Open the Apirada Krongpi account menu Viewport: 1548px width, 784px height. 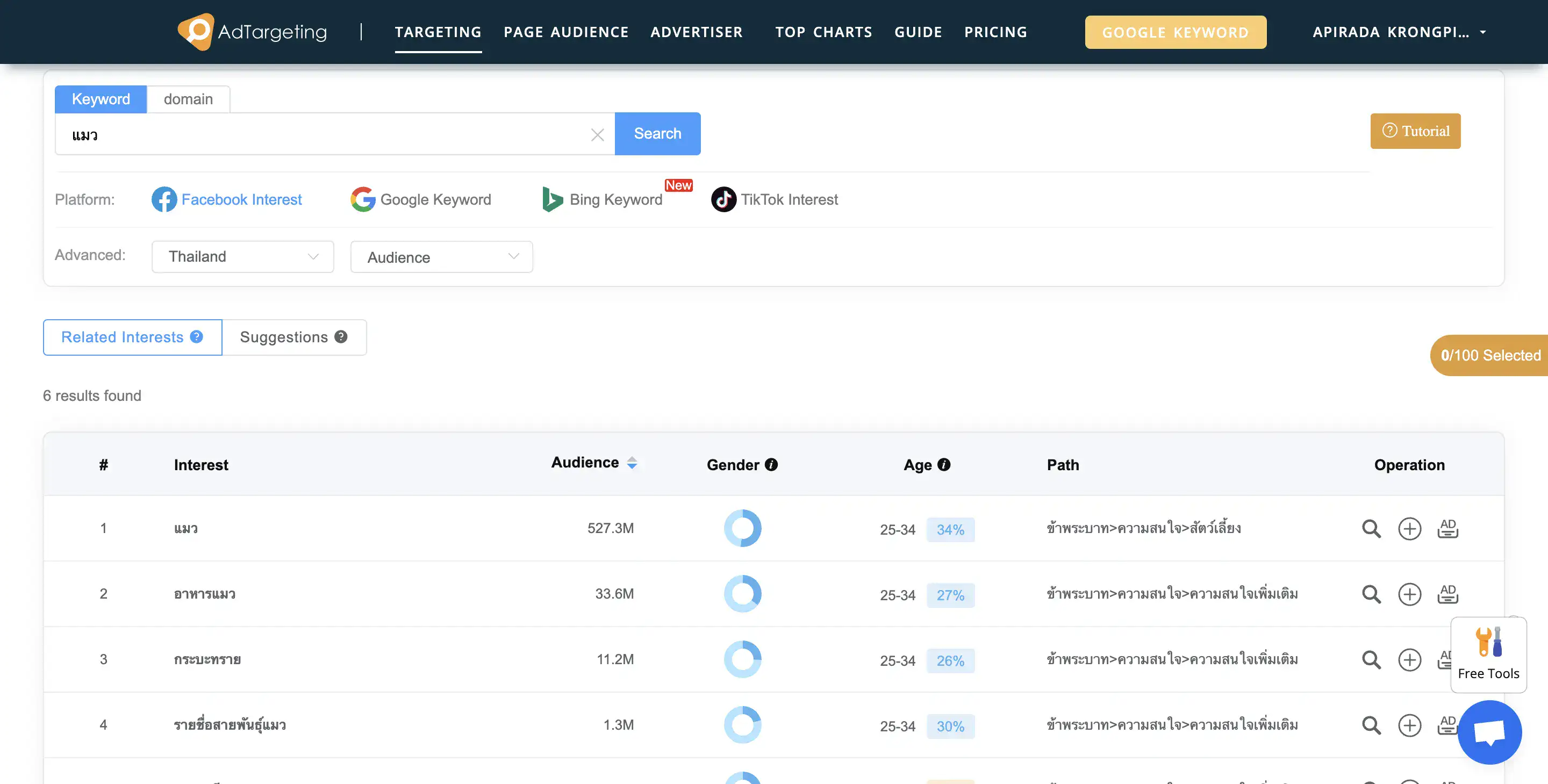(x=1399, y=32)
